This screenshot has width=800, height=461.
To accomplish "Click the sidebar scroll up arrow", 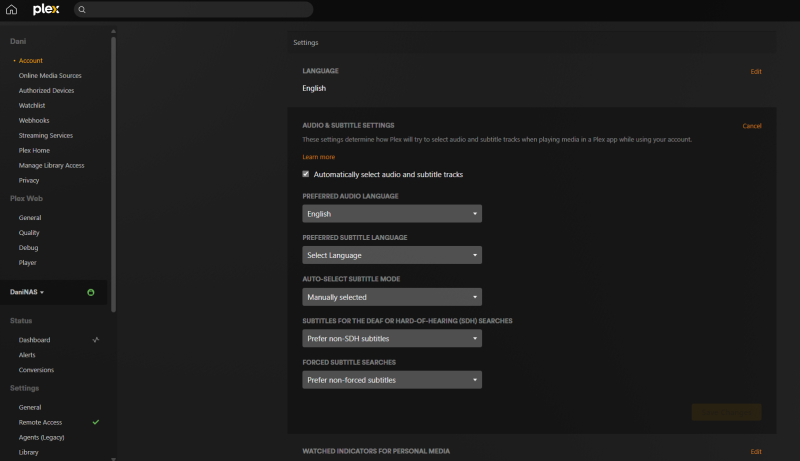I will coord(113,32).
